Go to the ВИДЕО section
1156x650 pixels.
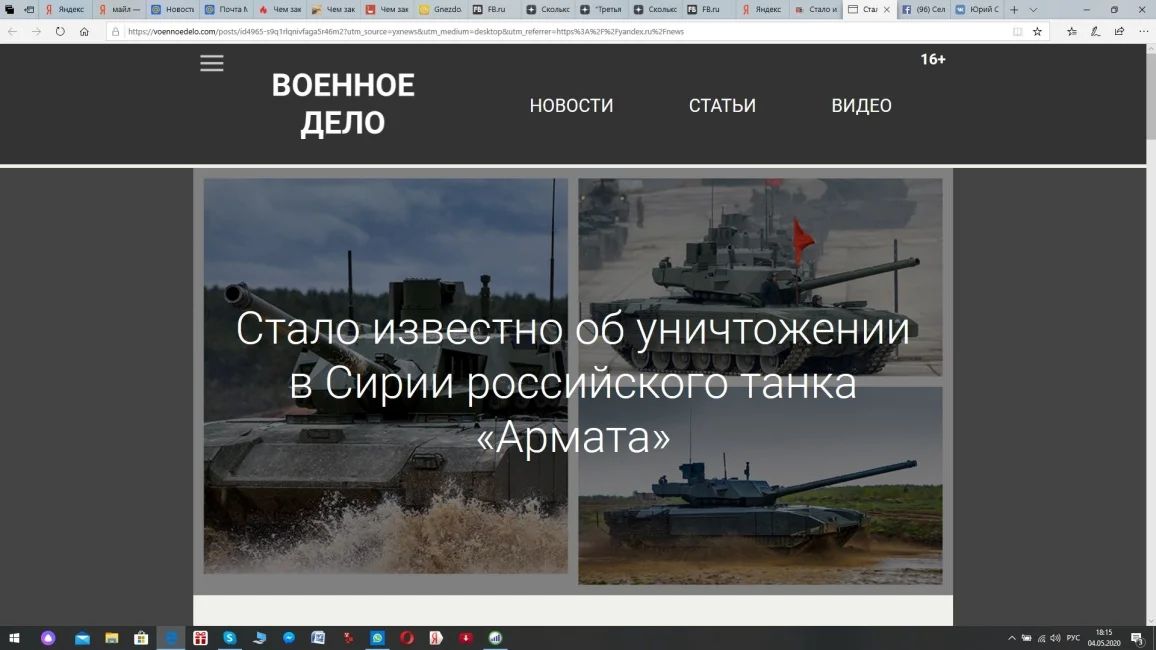point(861,106)
